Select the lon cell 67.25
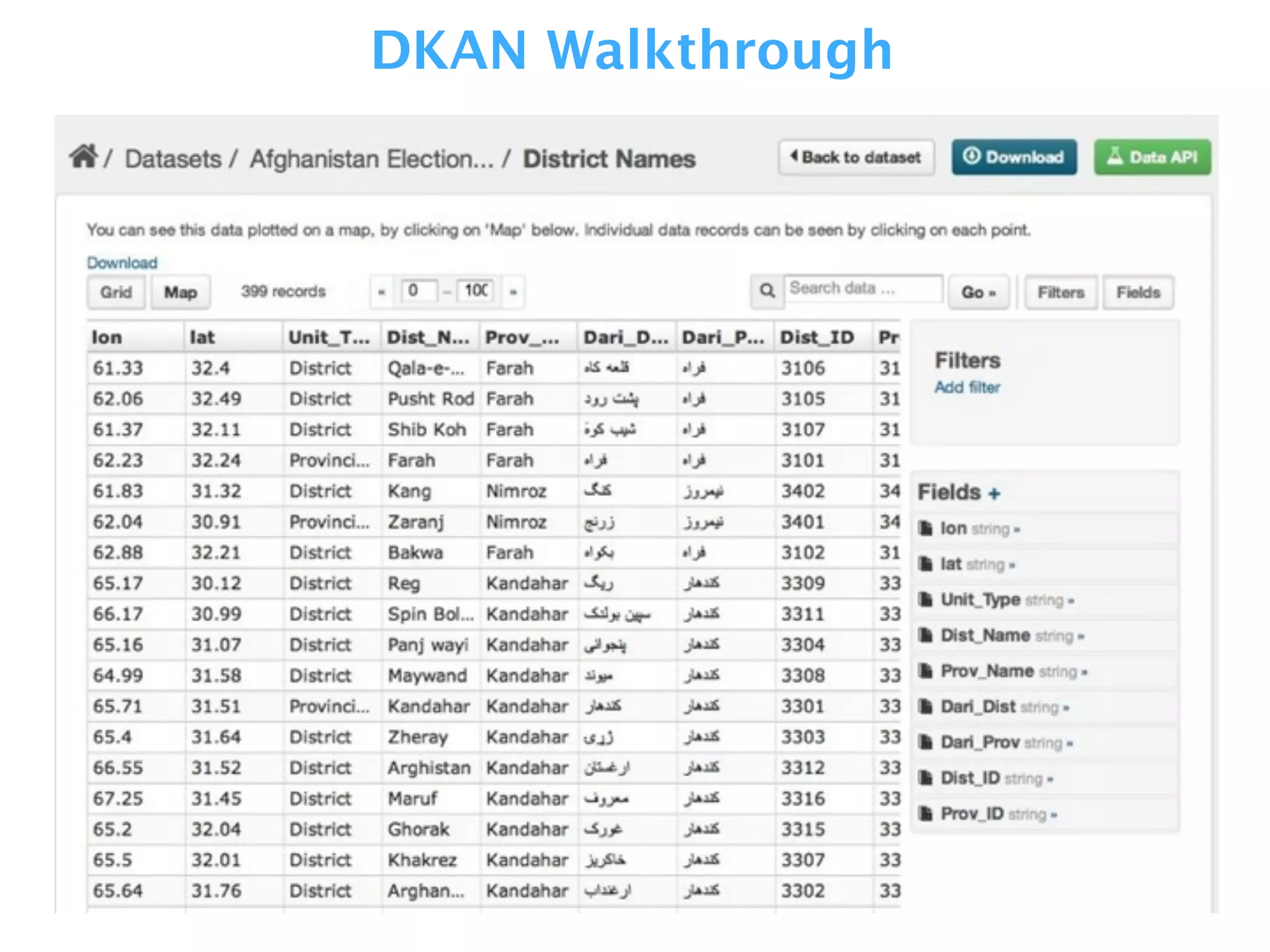Viewport: 1270px width, 952px height. click(135, 798)
